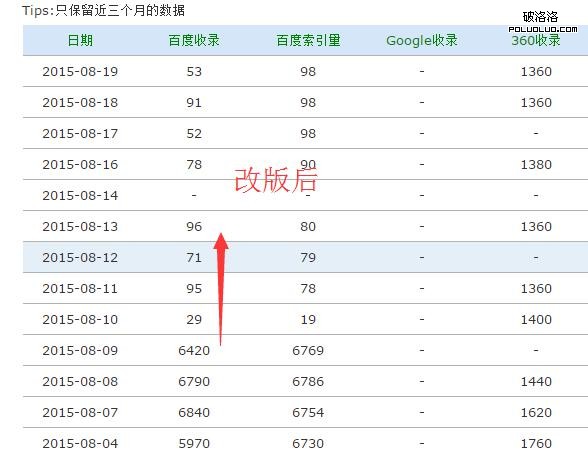Select the date 2015-08-14
The height and width of the screenshot is (455, 588).
80,195
